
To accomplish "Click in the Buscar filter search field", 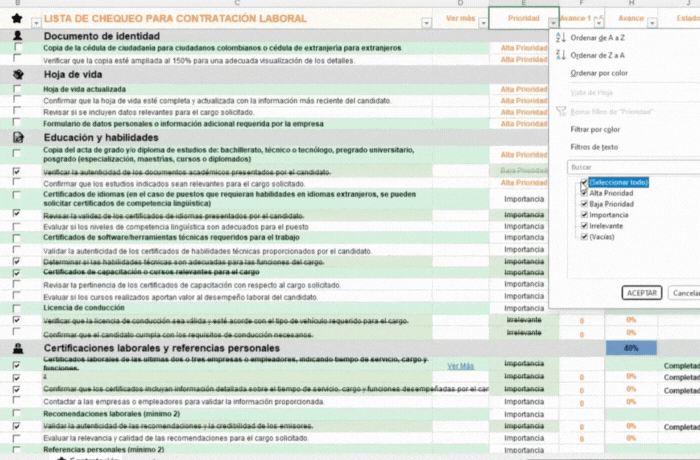I will pos(633,167).
